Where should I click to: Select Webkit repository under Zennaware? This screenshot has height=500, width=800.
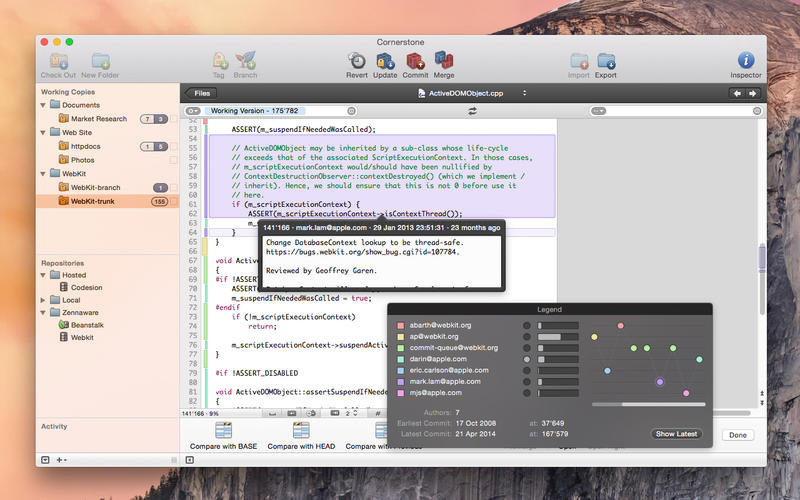[x=82, y=337]
